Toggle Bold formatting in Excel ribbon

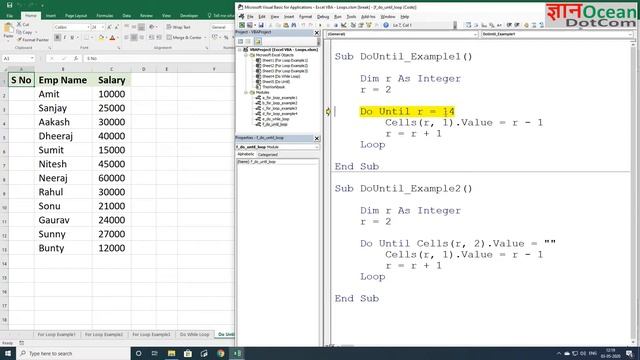click(58, 38)
